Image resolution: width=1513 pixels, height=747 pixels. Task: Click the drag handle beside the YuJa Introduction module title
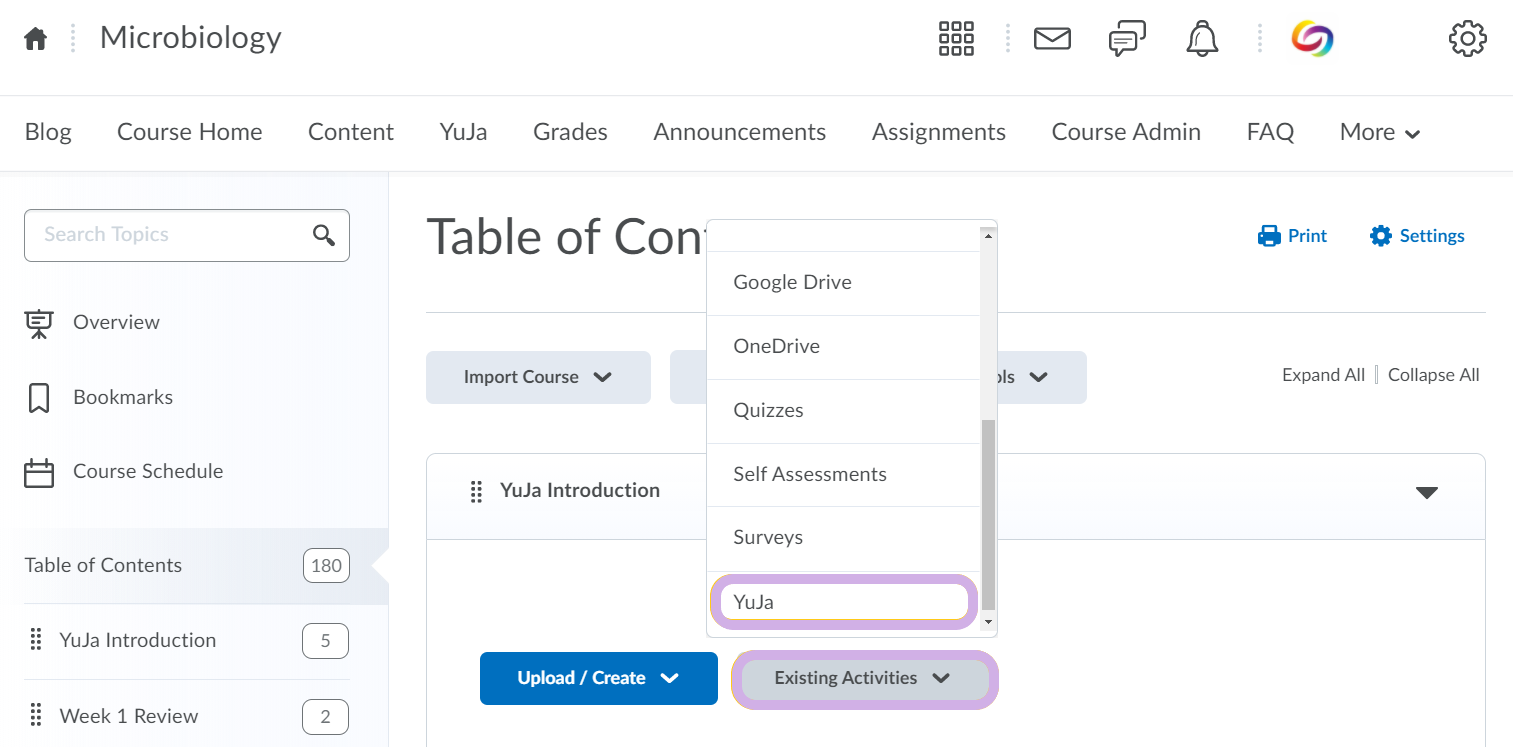point(476,491)
